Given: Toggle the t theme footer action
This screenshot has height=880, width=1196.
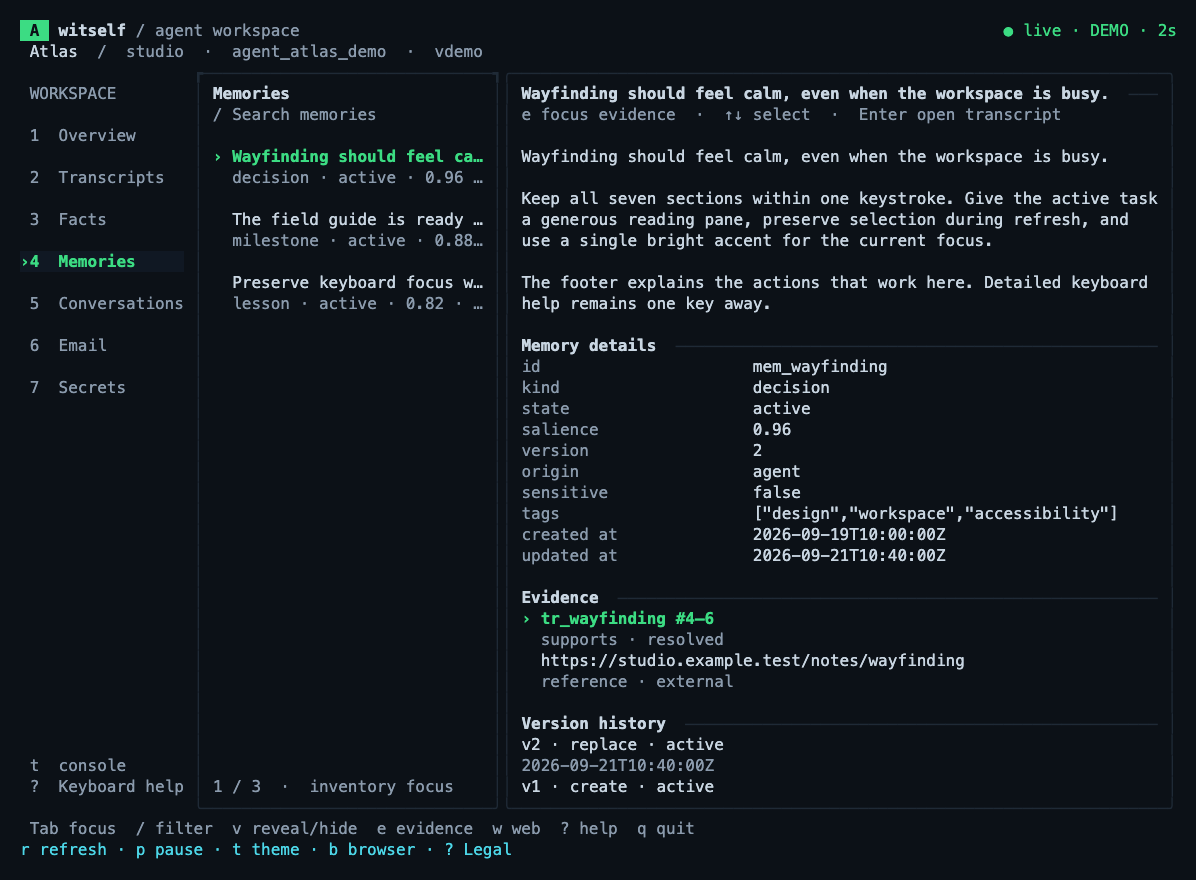Looking at the screenshot, I should (x=266, y=849).
